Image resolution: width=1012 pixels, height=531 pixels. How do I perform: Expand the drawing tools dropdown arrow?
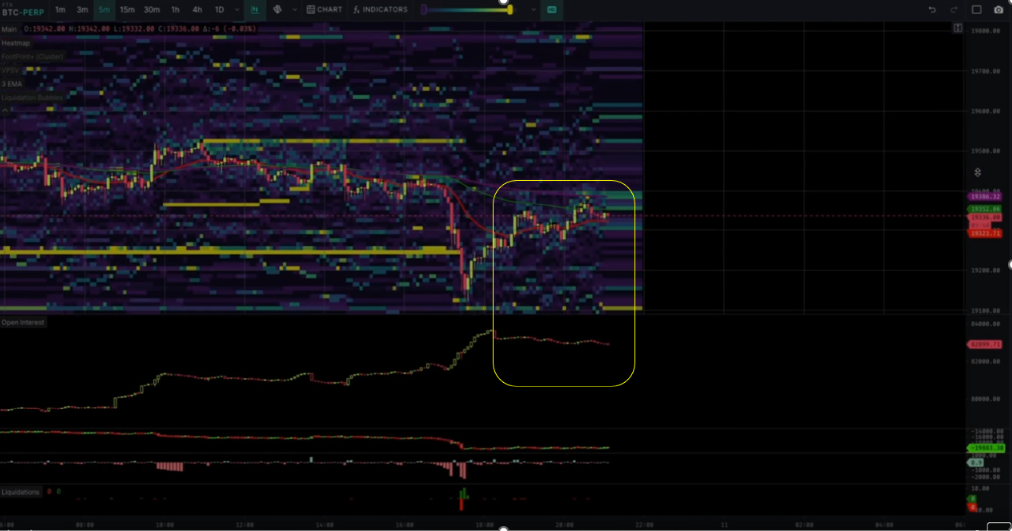pyautogui.click(x=294, y=10)
